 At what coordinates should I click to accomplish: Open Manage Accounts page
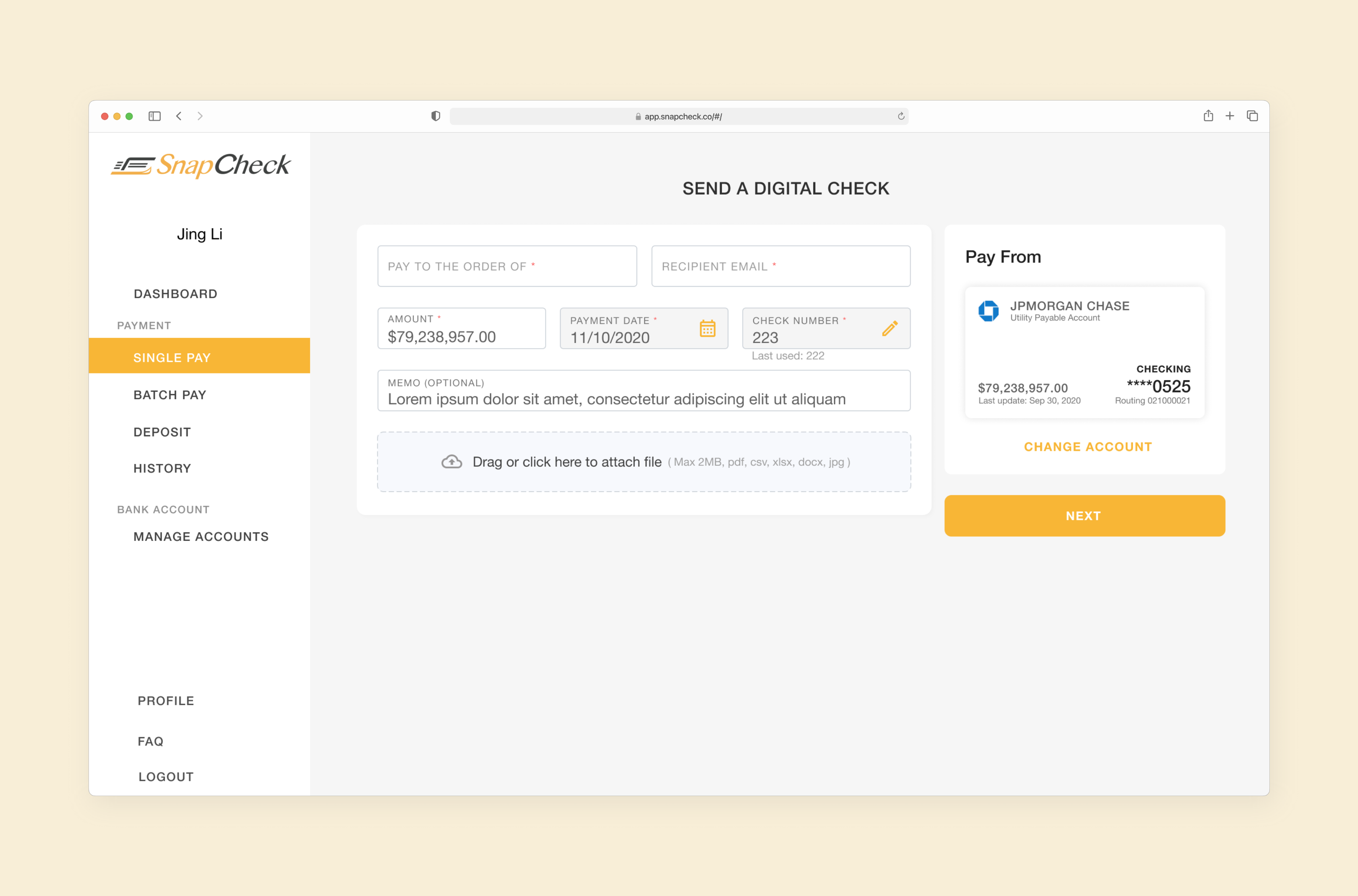[x=200, y=537]
